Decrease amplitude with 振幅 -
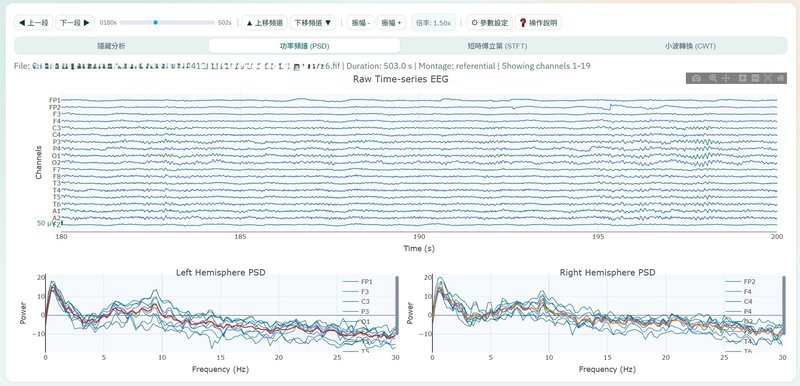 point(360,22)
